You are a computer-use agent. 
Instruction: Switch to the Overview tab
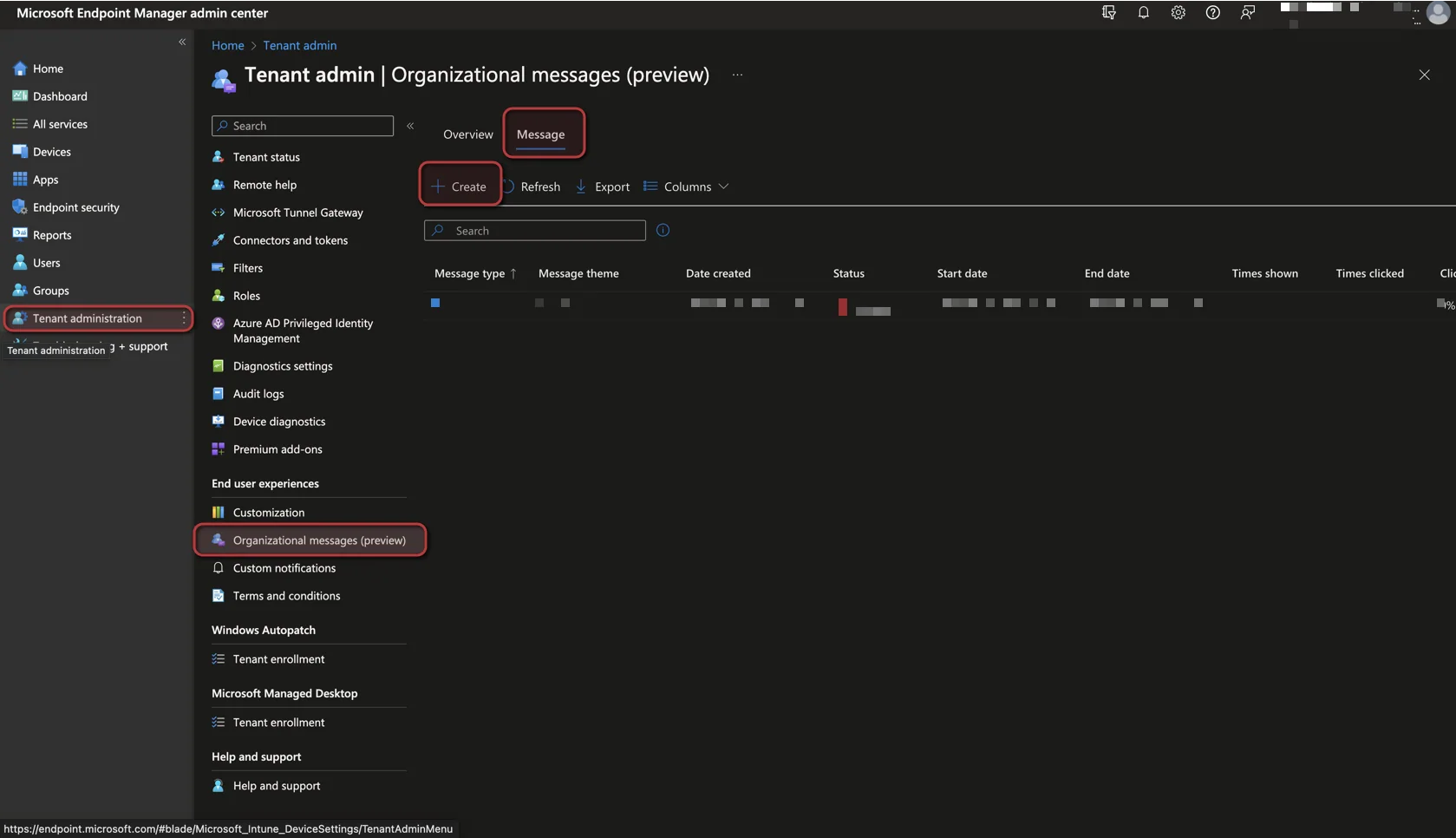click(x=467, y=134)
